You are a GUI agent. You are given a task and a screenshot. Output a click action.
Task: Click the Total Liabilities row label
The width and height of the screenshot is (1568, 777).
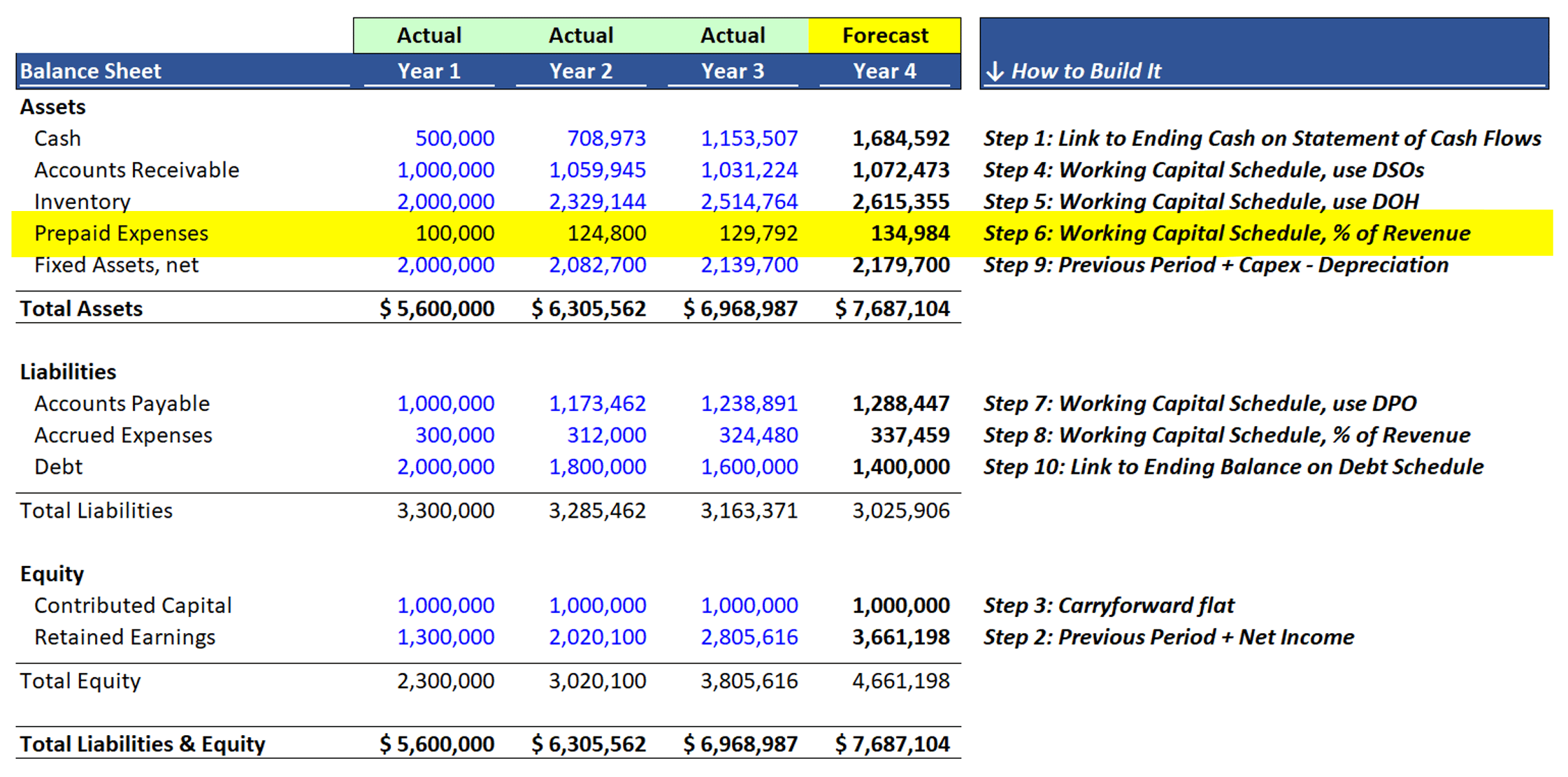click(x=96, y=511)
